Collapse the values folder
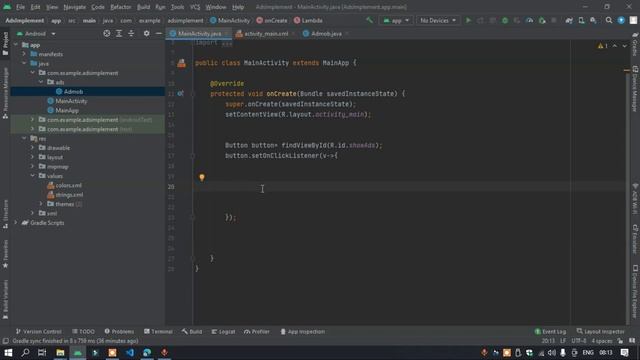The width and height of the screenshot is (640, 360). (32, 176)
